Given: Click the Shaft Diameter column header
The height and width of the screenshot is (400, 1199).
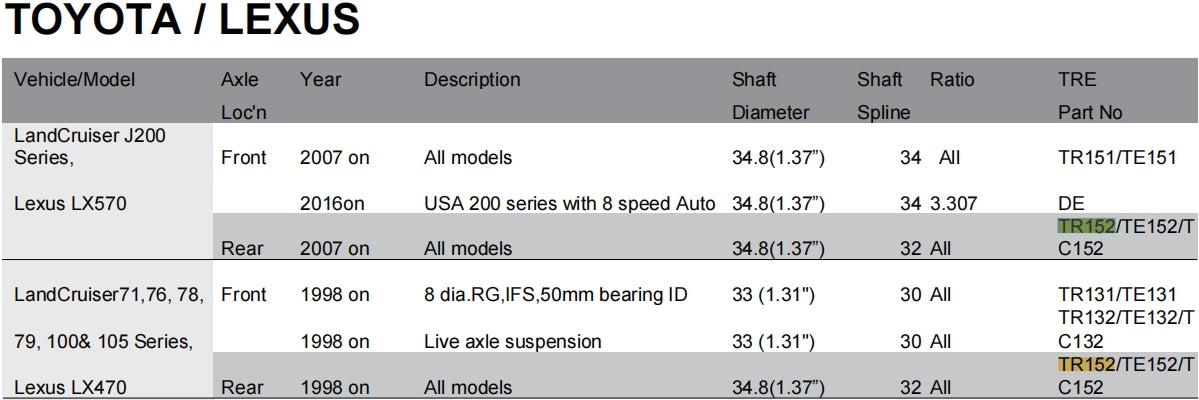Looking at the screenshot, I should click(x=770, y=96).
